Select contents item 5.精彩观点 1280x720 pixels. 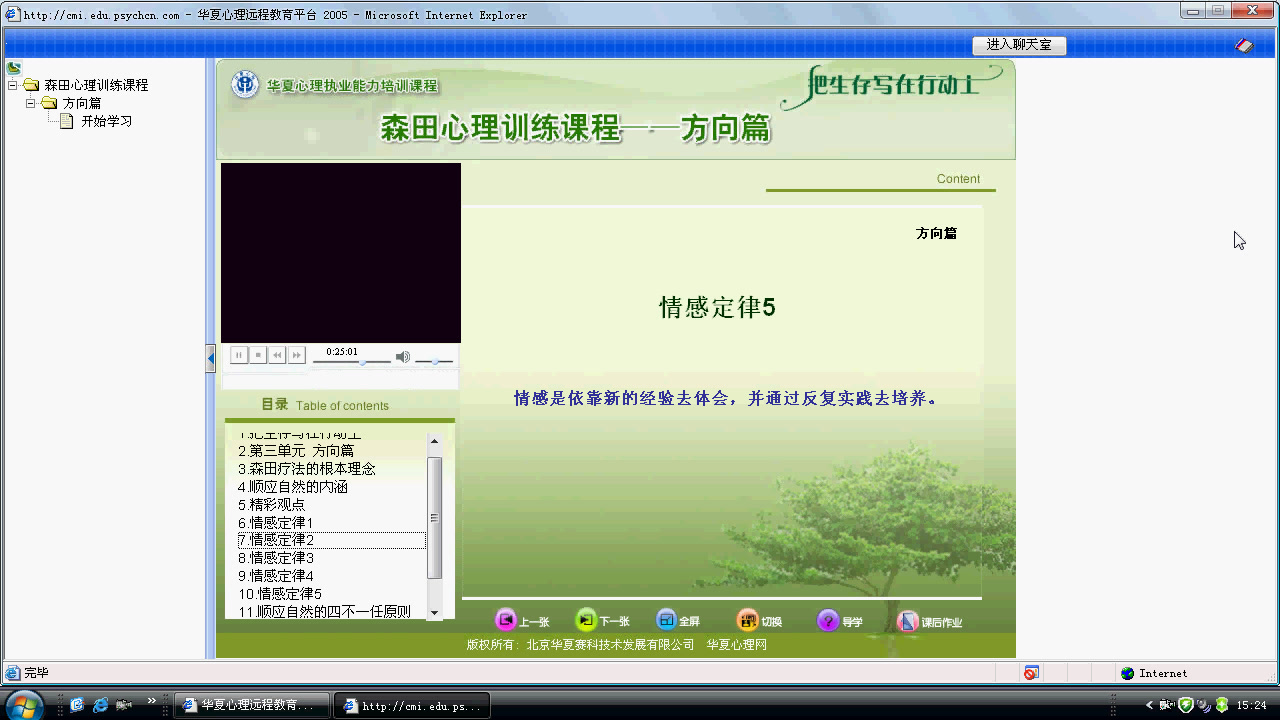[x=272, y=505]
